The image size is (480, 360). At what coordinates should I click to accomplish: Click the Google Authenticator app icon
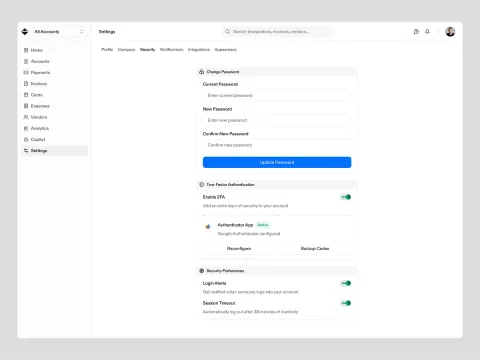208,227
